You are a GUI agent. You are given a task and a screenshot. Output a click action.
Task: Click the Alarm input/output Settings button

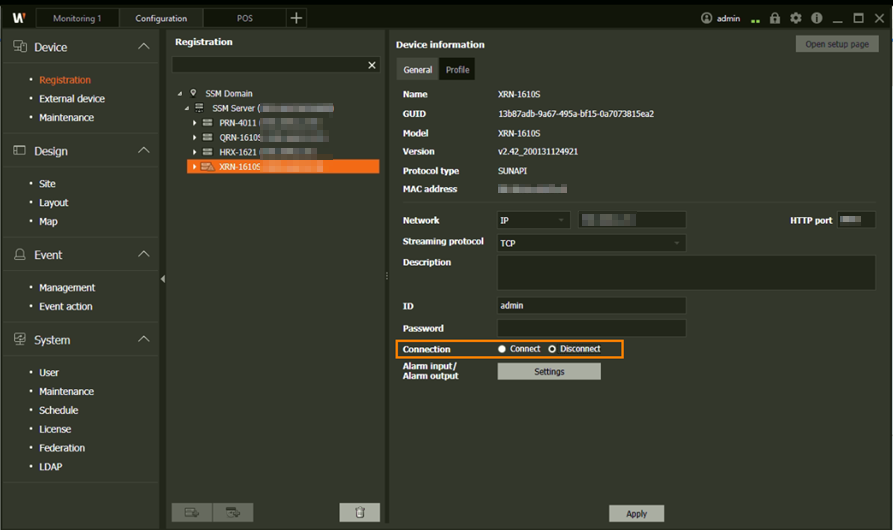coord(549,371)
